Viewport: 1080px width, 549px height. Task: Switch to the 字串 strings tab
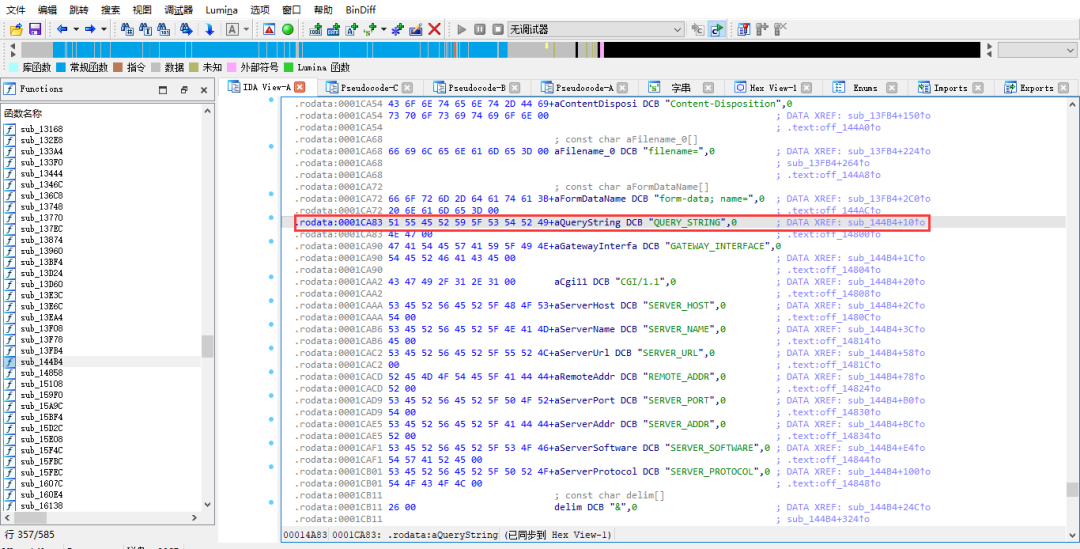click(681, 87)
